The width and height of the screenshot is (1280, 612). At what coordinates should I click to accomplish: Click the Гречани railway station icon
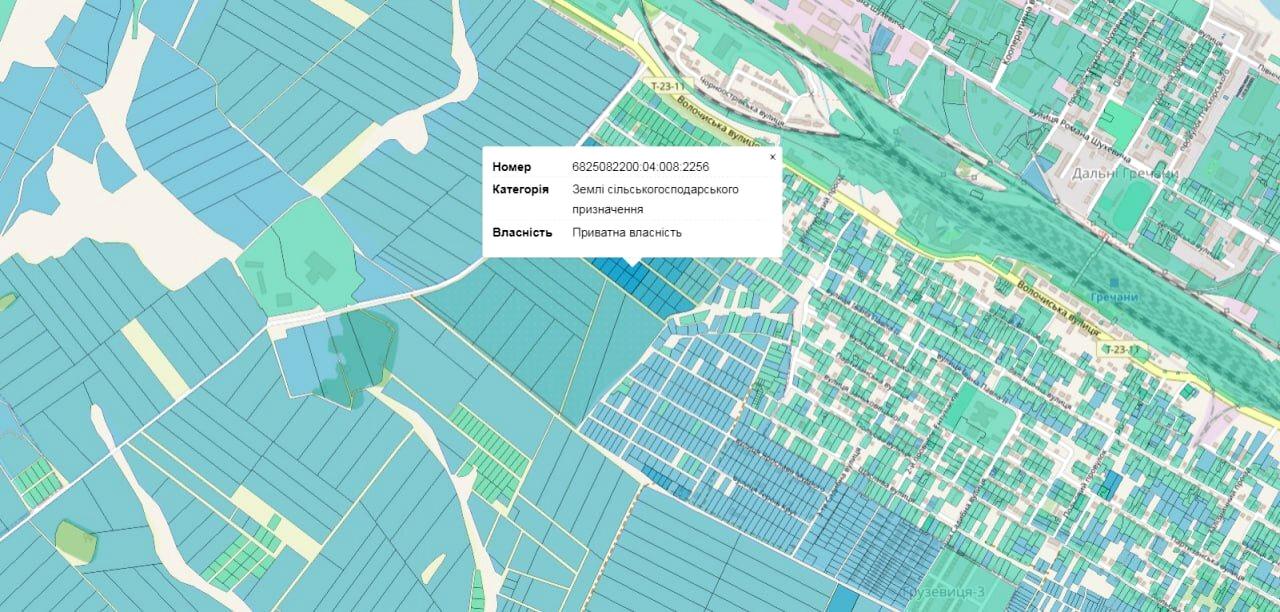point(1112,284)
